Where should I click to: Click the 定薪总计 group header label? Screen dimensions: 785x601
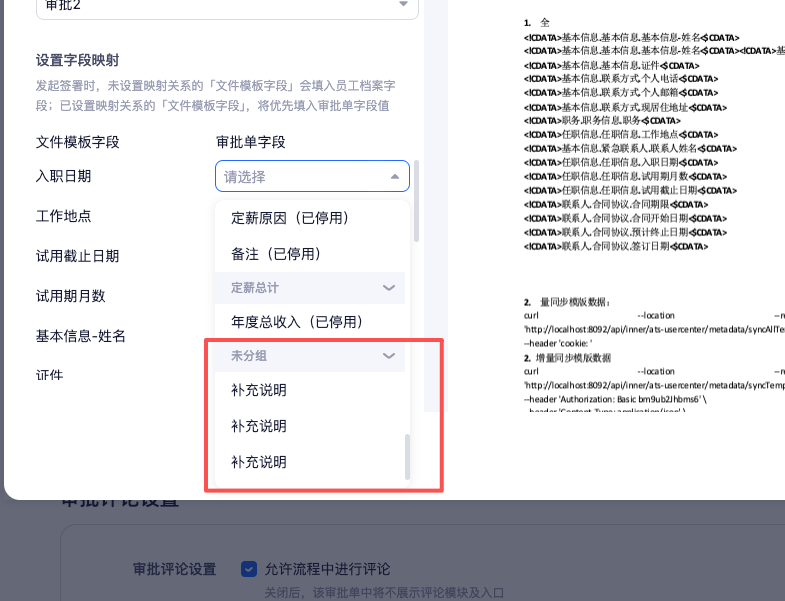254,288
